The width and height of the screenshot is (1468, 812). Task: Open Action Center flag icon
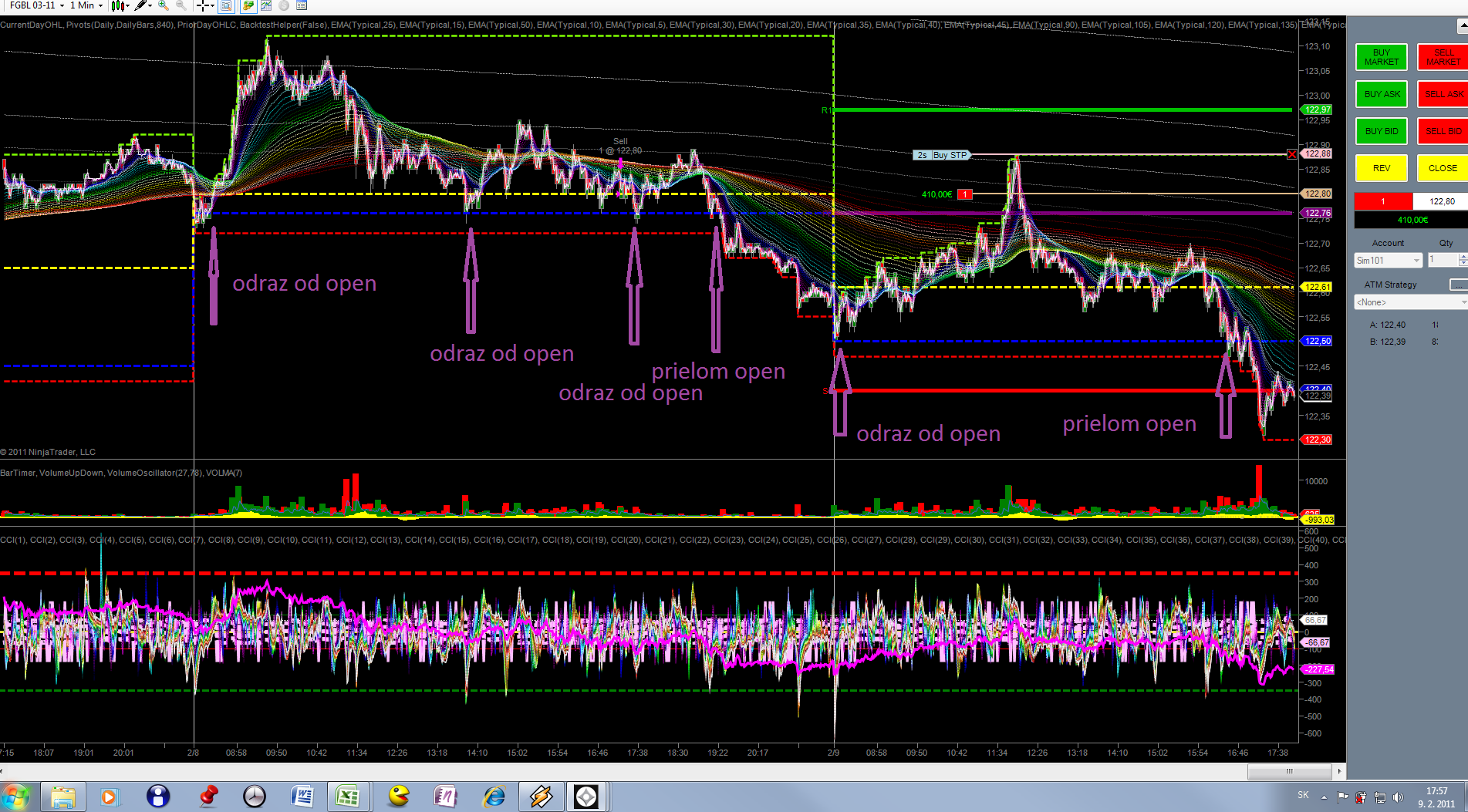coord(1343,797)
